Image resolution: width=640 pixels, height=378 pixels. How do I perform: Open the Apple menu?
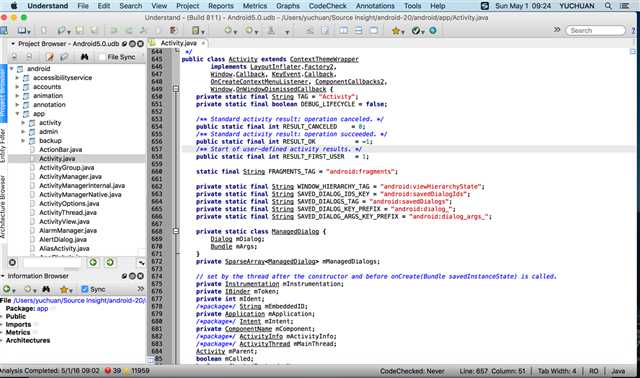coord(14,6)
